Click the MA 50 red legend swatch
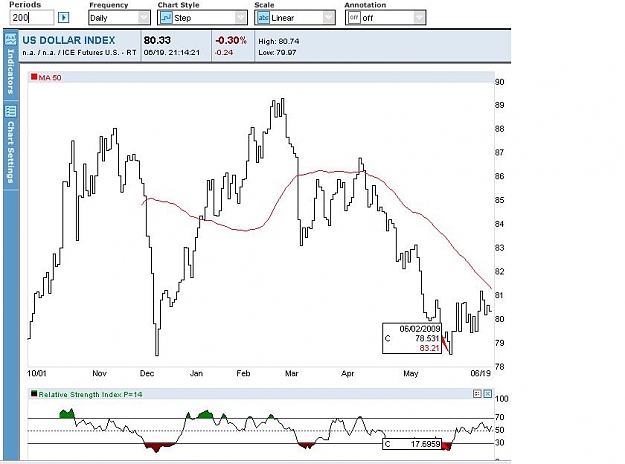 [34, 77]
